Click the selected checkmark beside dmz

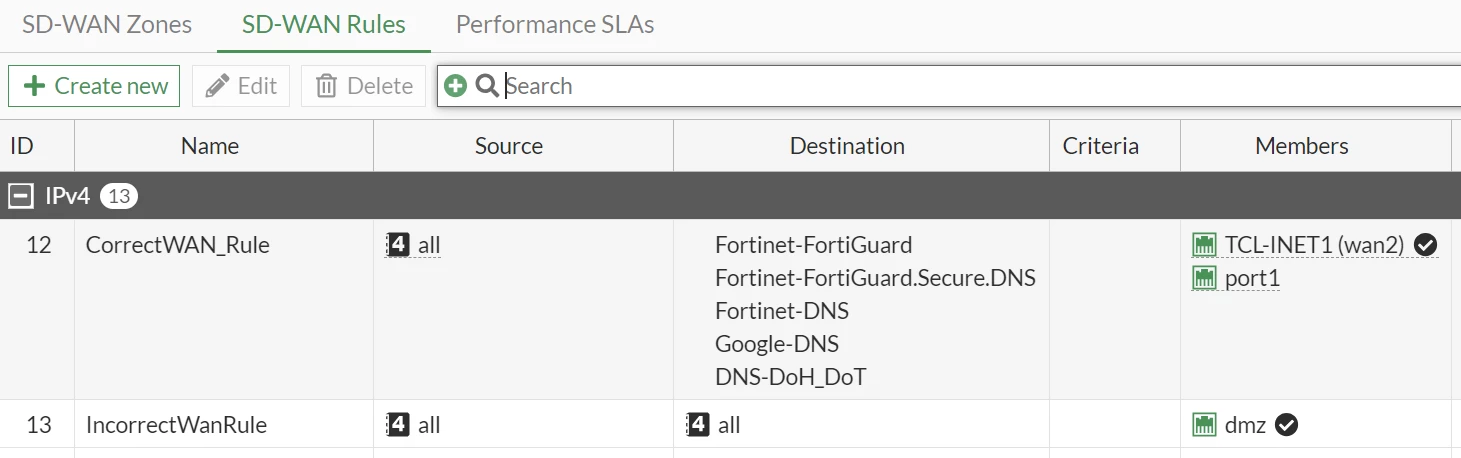point(1287,425)
